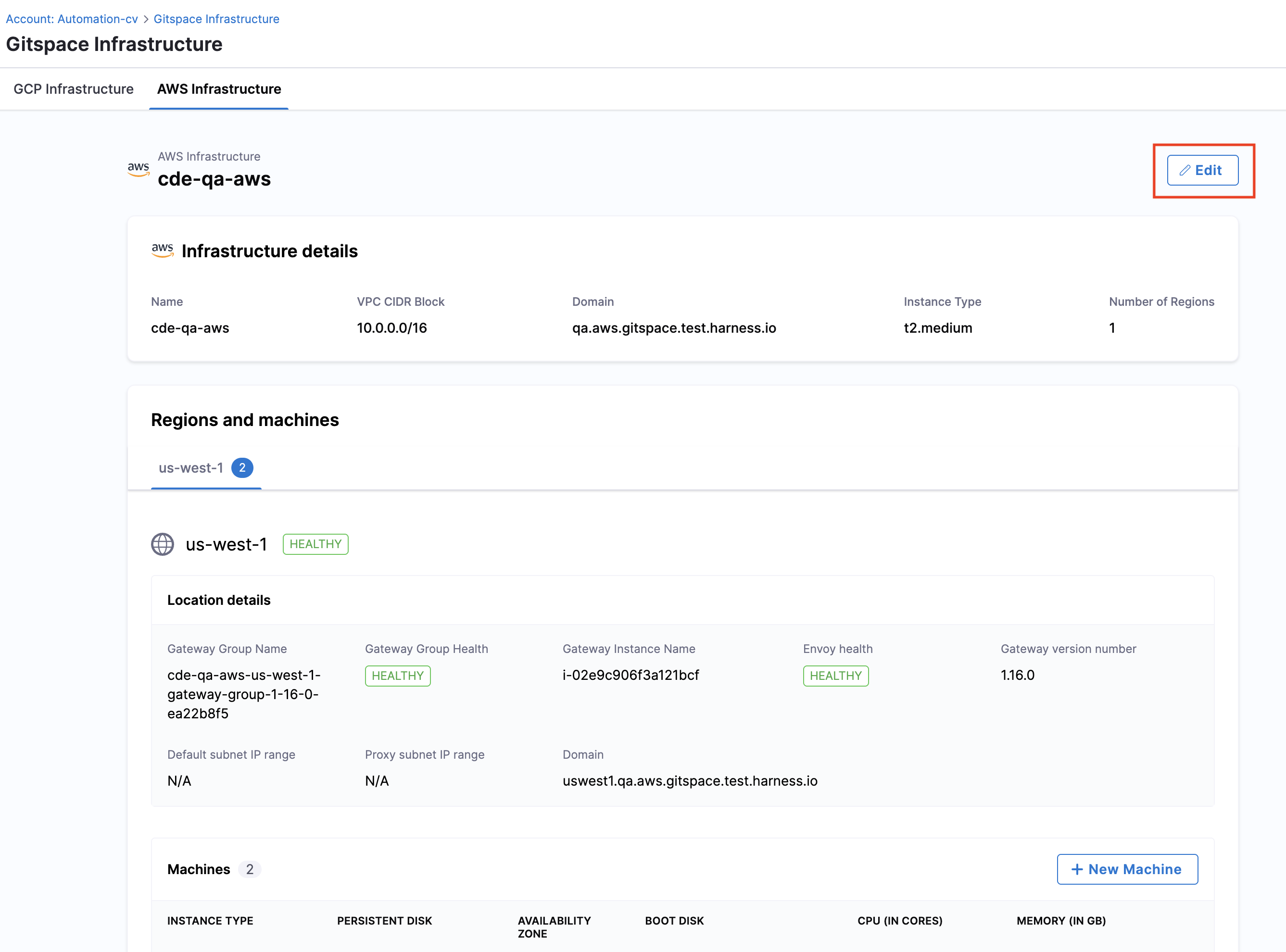Screen dimensions: 1286x952
Task: Click the HEALTHY badge next to us-west-1 heading
Action: click(x=315, y=544)
